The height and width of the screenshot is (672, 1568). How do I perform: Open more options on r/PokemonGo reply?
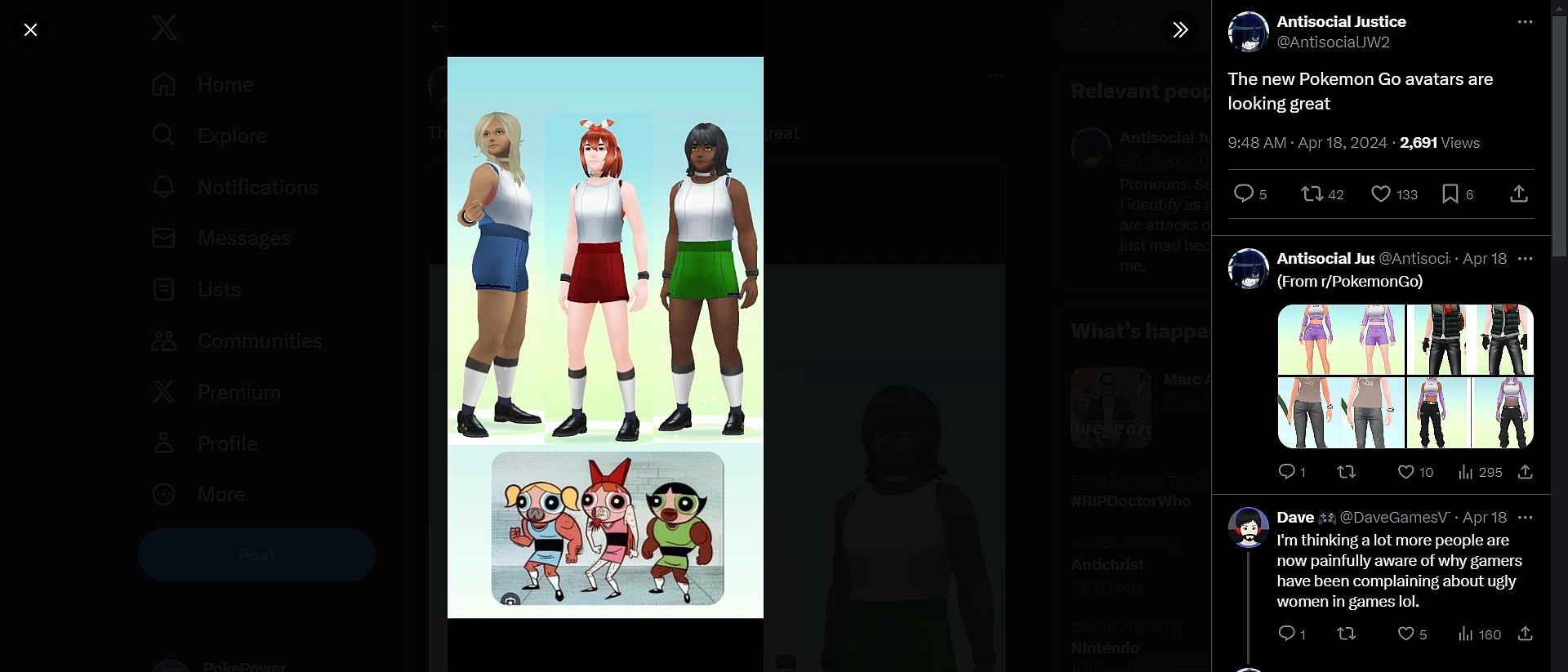click(1524, 259)
